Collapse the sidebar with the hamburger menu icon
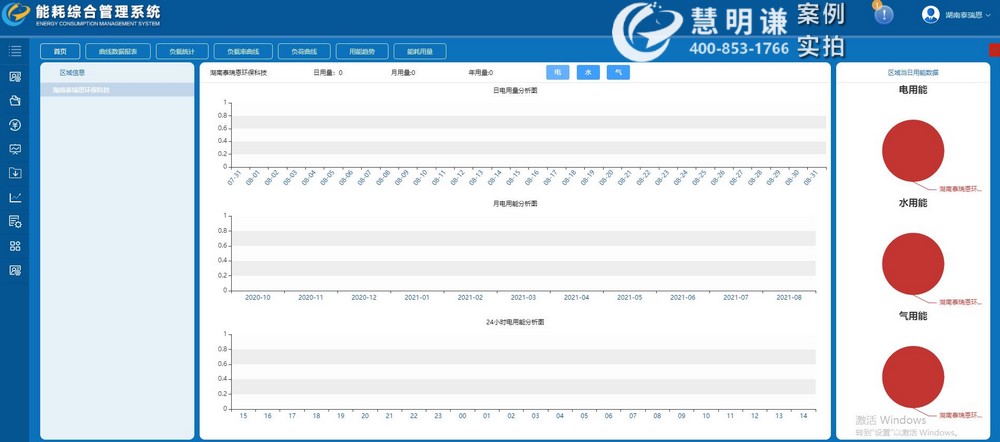Image resolution: width=1000 pixels, height=442 pixels. coord(15,51)
